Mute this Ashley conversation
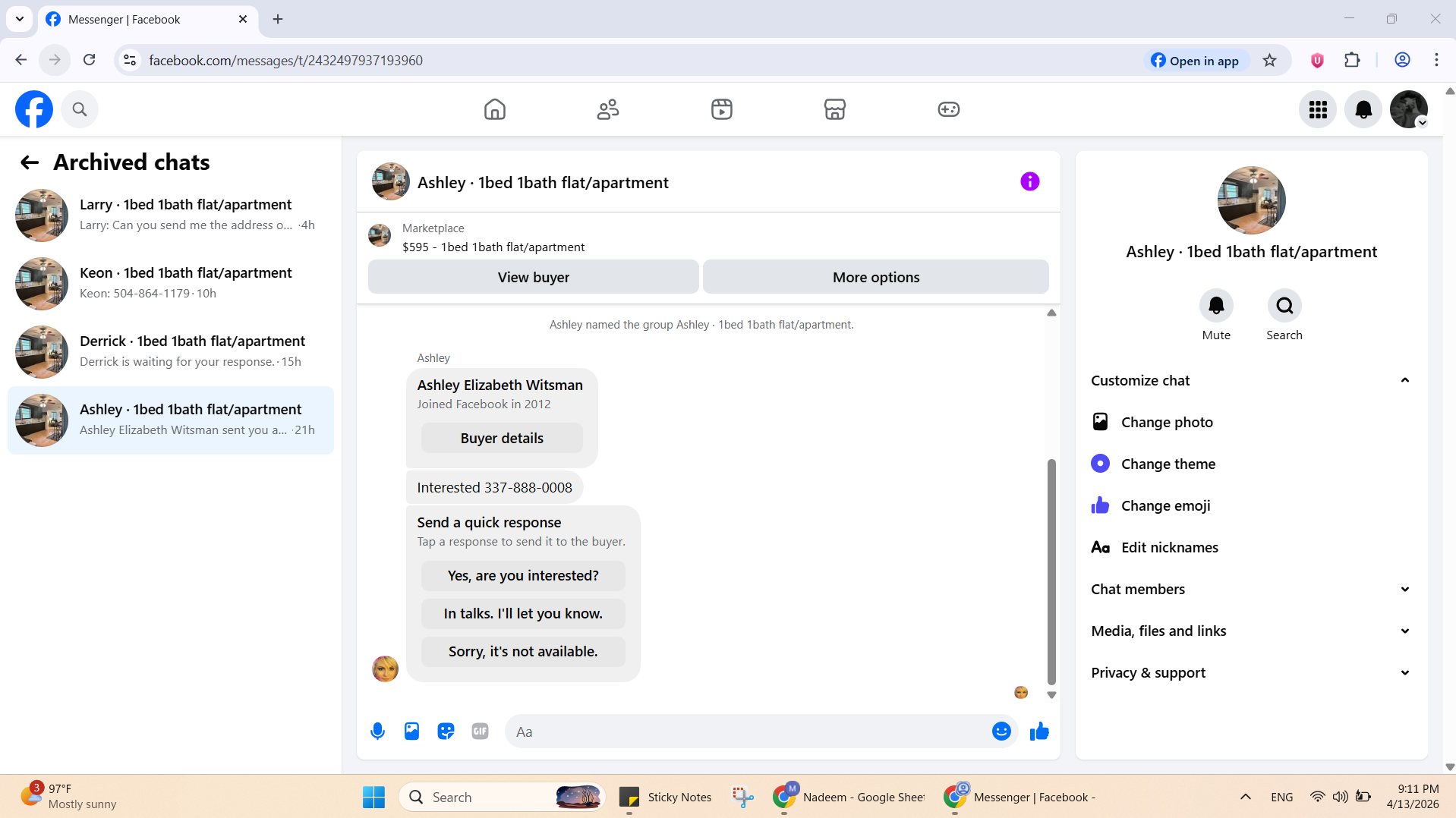 coord(1216,306)
